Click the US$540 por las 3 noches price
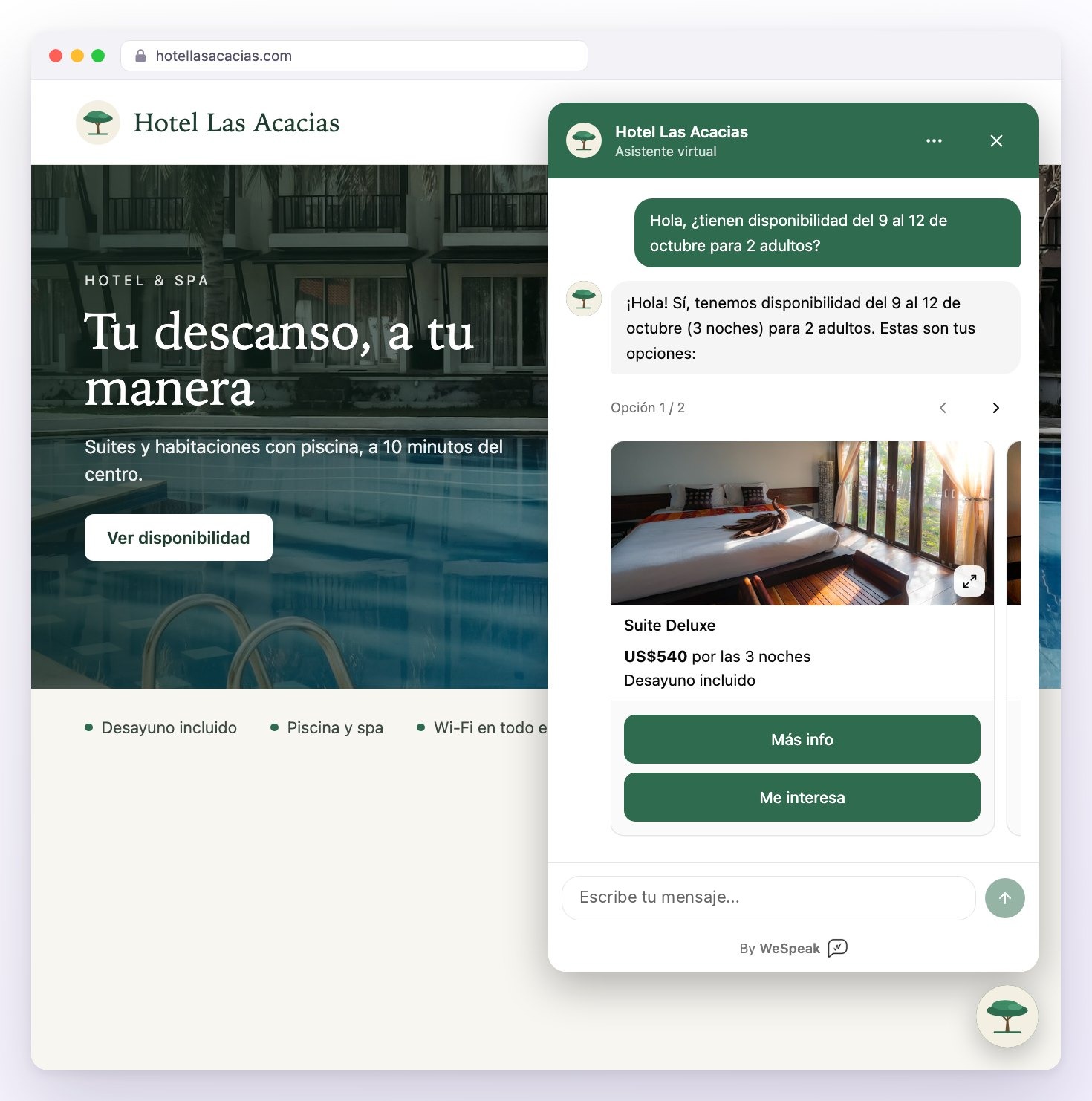Viewport: 1092px width, 1101px height. [717, 657]
